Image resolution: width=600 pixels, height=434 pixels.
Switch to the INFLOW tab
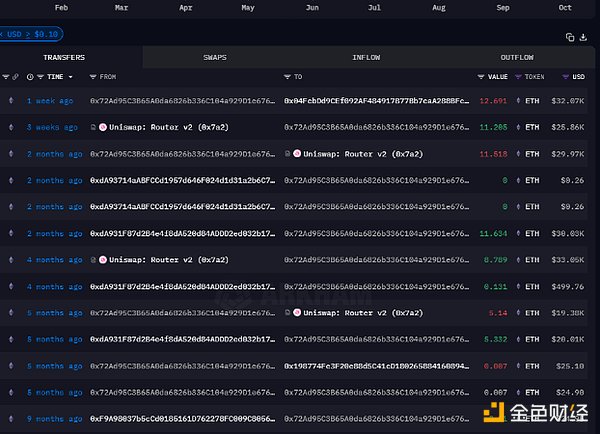tap(366, 58)
